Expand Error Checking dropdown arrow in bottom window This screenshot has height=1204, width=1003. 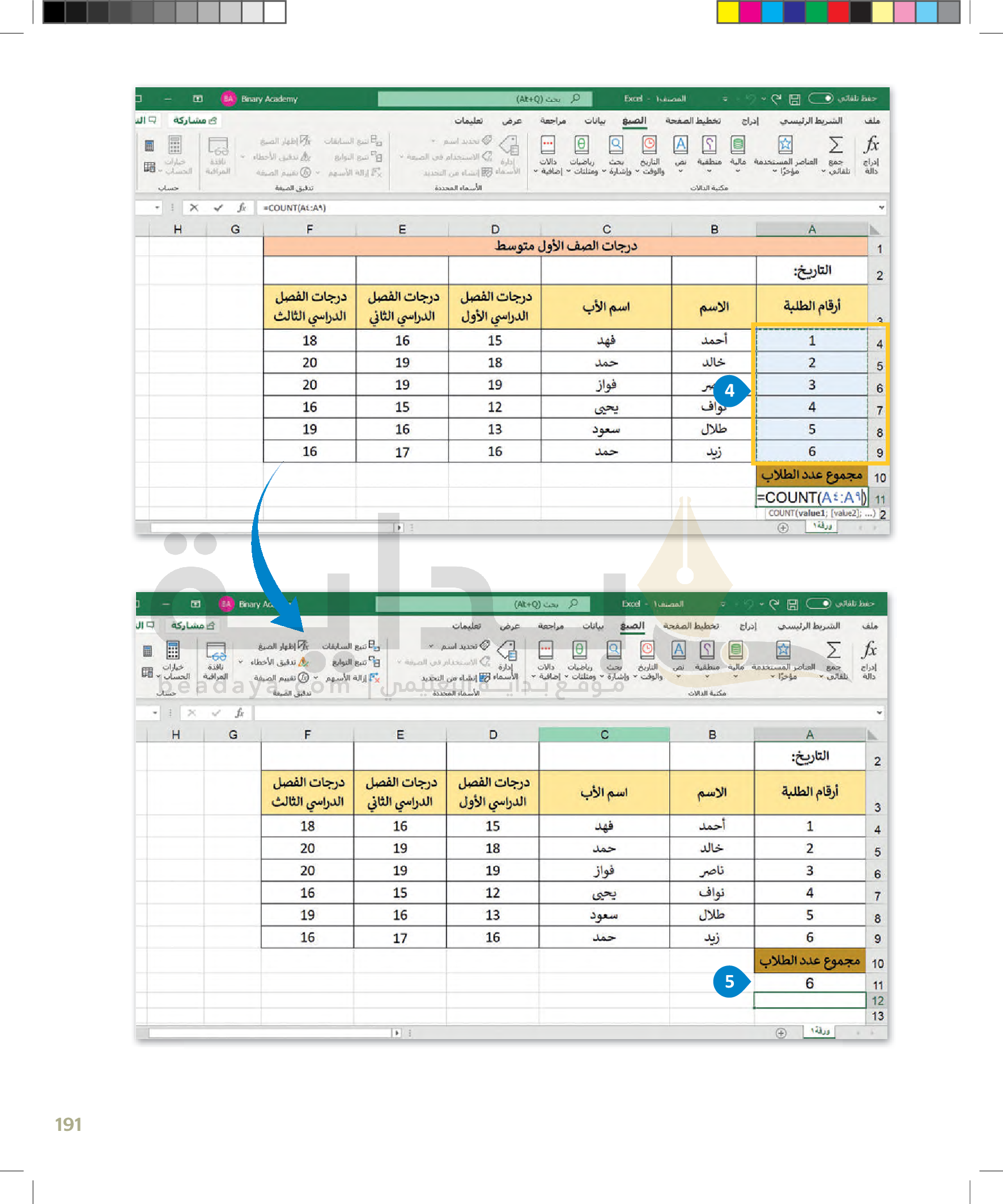pos(241,662)
